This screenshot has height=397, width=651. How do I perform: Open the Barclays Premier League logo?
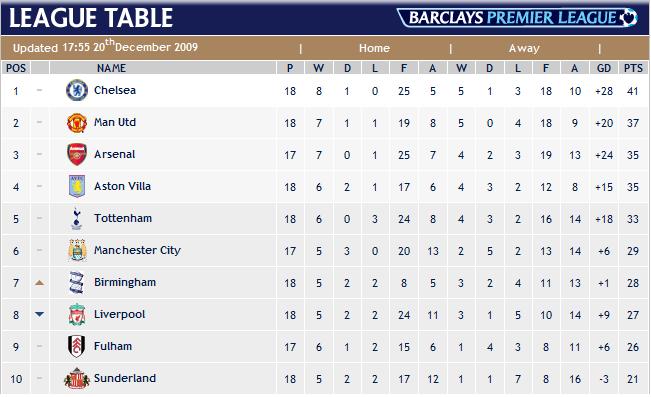517,18
